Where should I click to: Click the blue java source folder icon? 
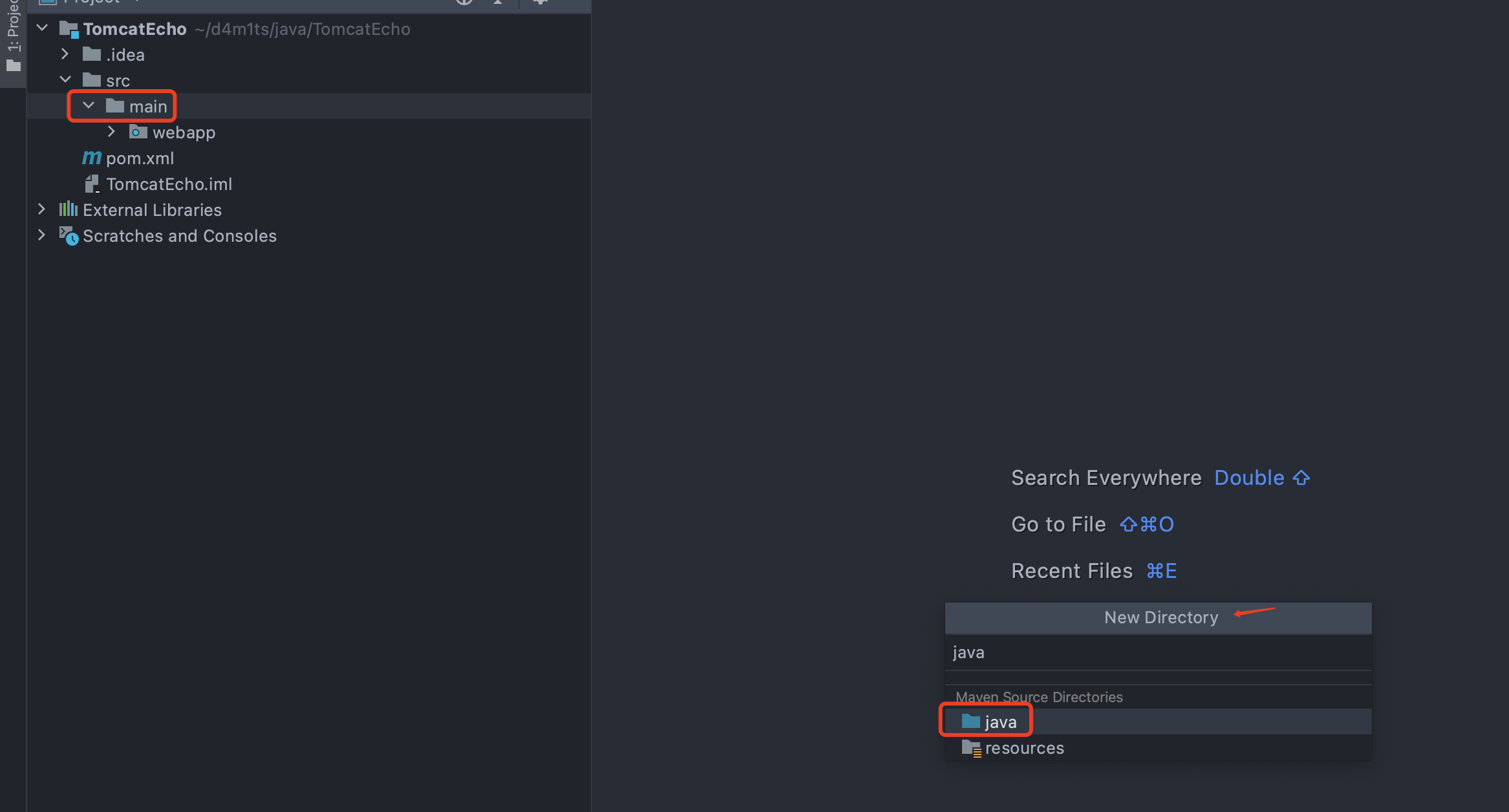(x=970, y=721)
